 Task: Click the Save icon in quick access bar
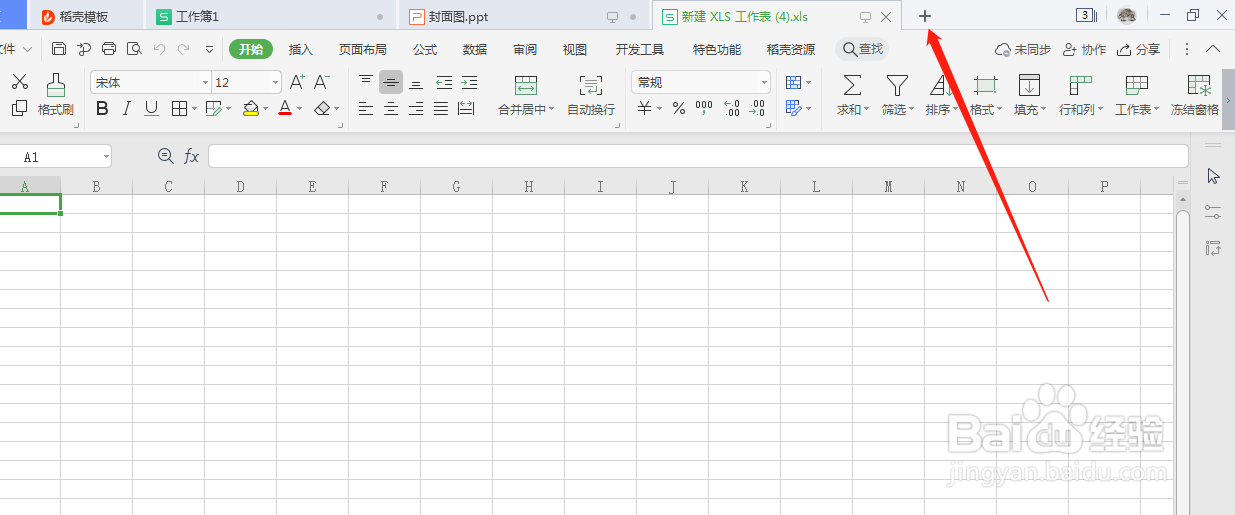pos(59,49)
